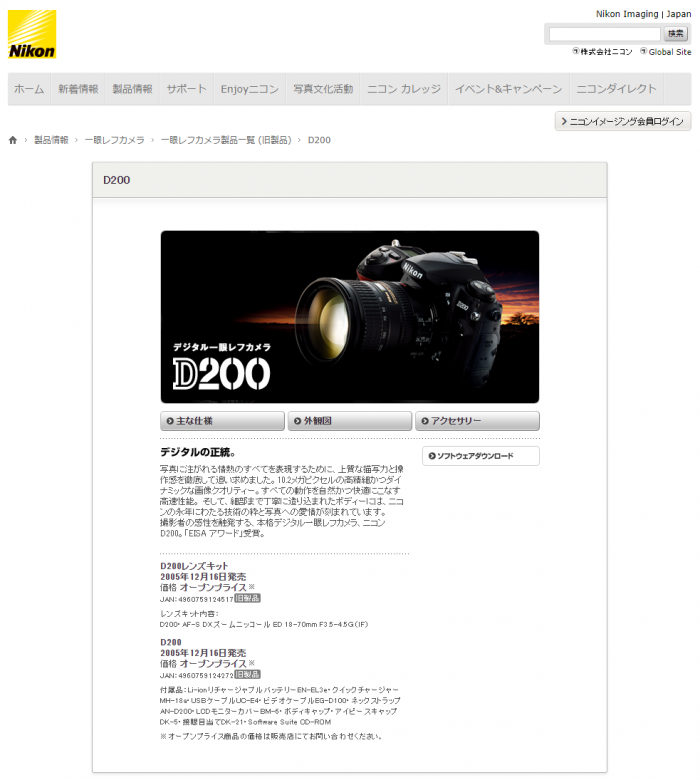Click the arrow icon on 主な仕様

pyautogui.click(x=170, y=421)
